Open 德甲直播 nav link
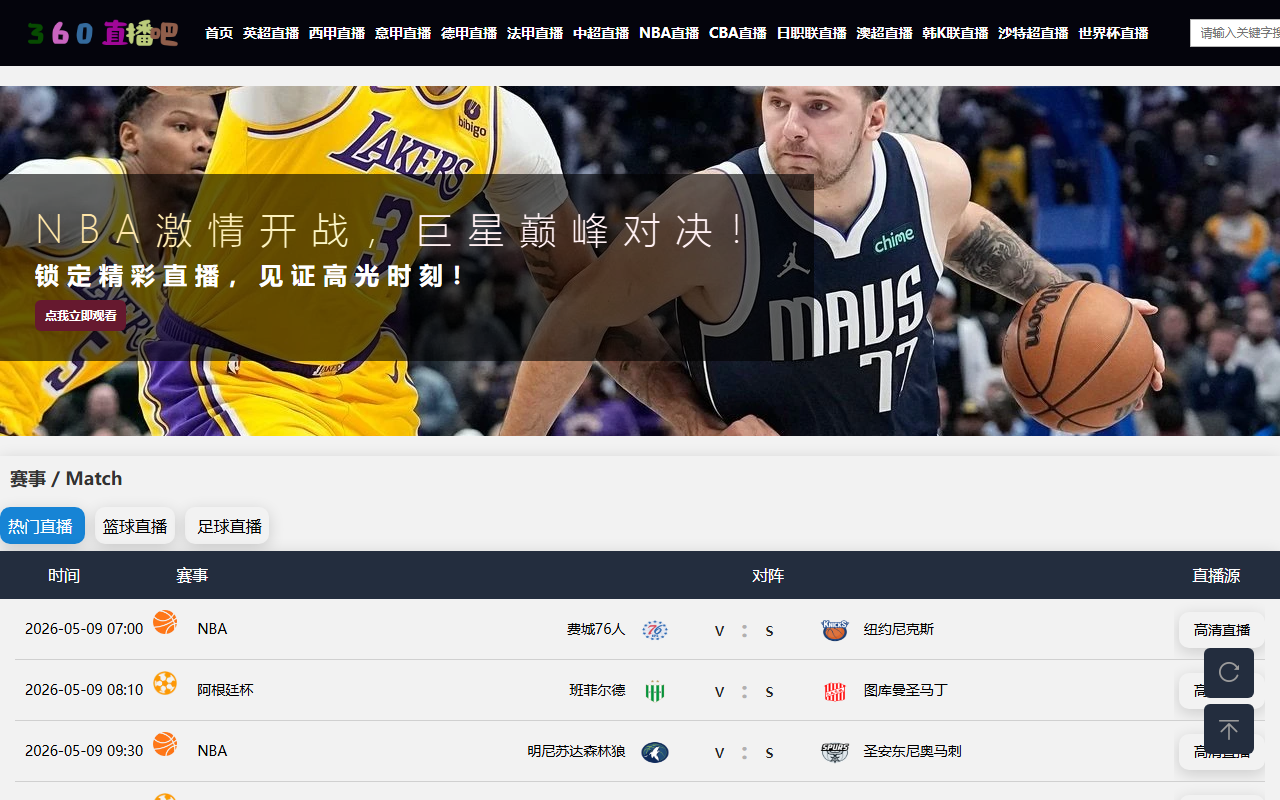The image size is (1280, 800). 469,33
